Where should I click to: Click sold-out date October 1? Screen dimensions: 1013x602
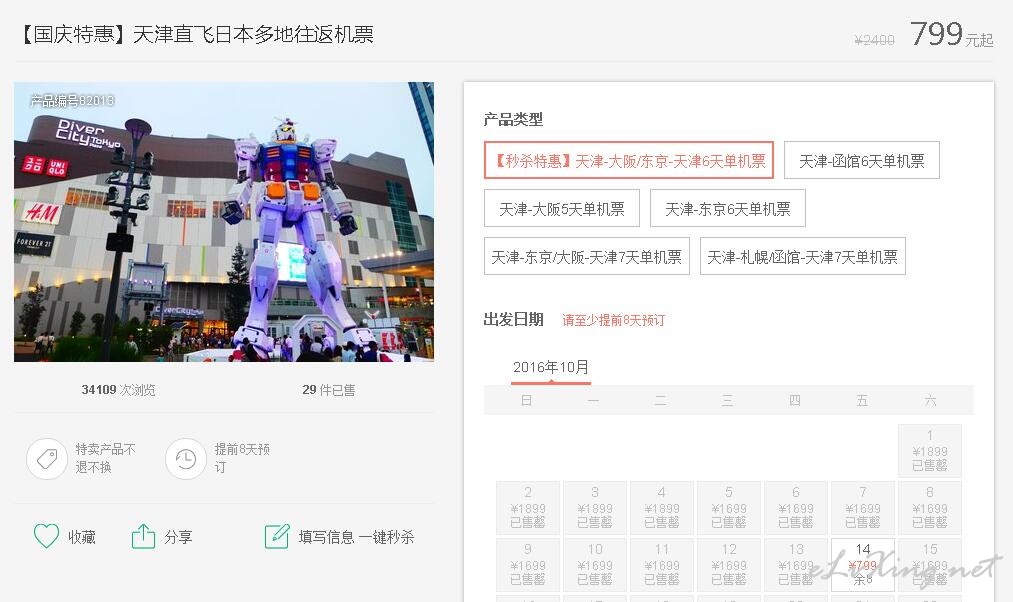coord(930,451)
